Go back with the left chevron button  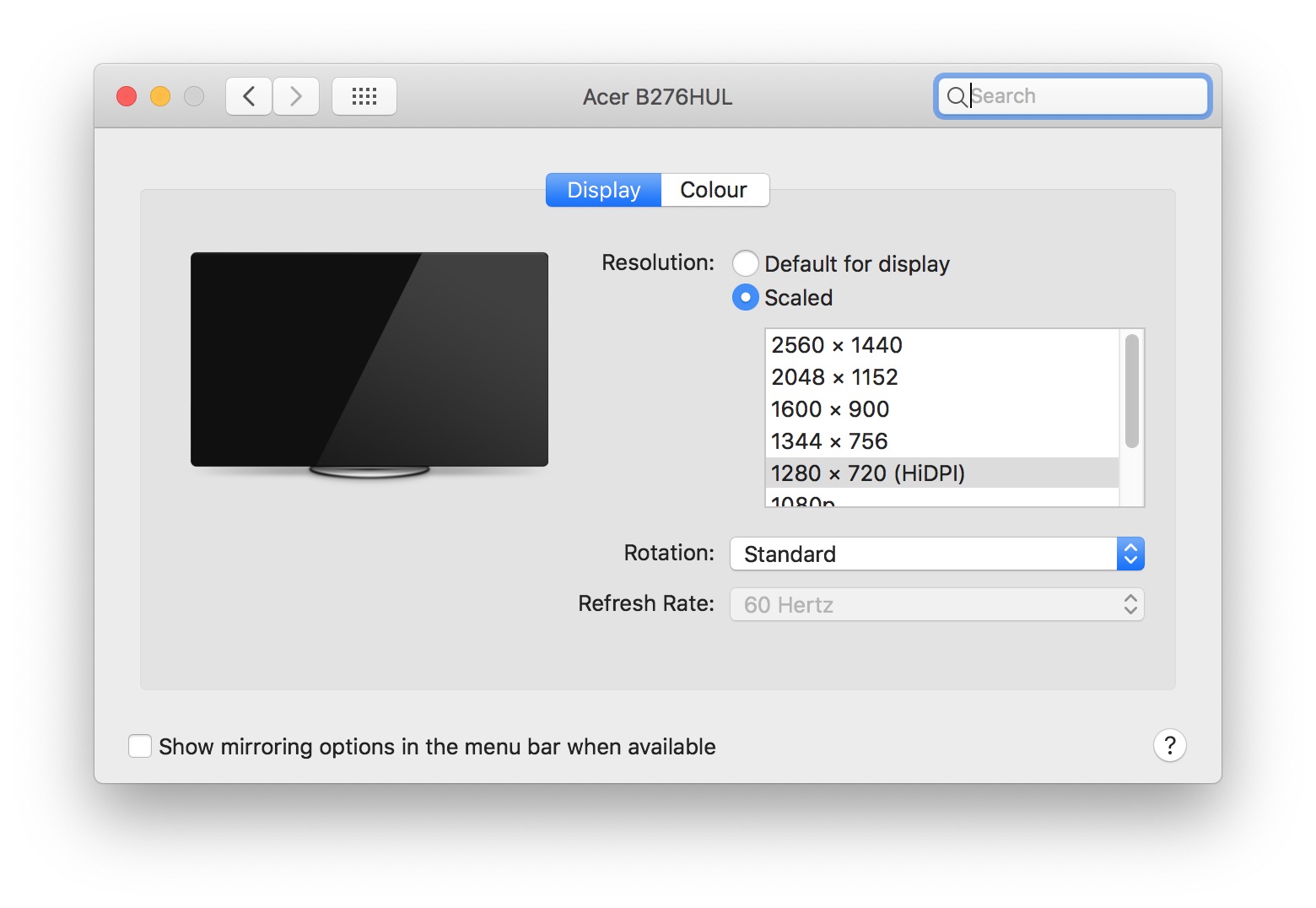pos(249,96)
